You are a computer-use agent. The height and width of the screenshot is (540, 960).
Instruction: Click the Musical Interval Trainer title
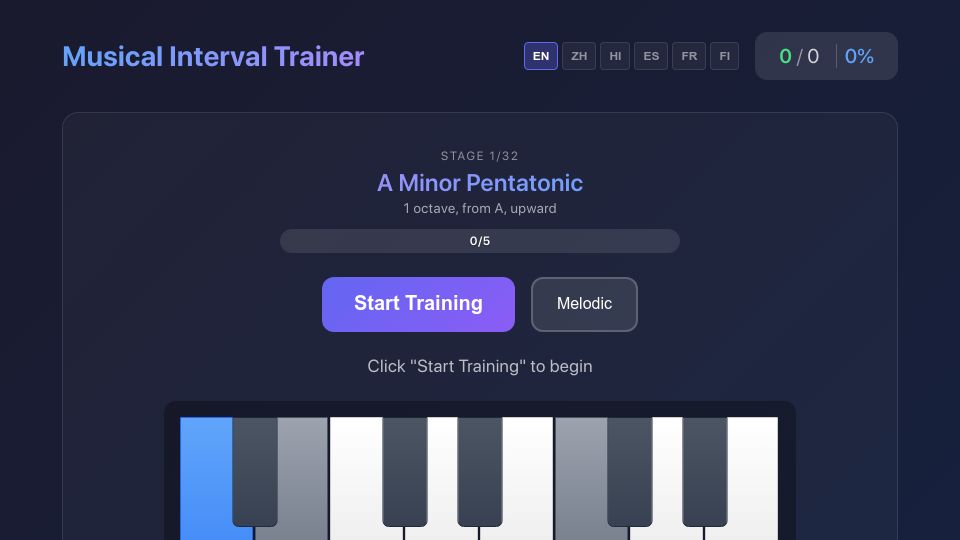(x=213, y=56)
